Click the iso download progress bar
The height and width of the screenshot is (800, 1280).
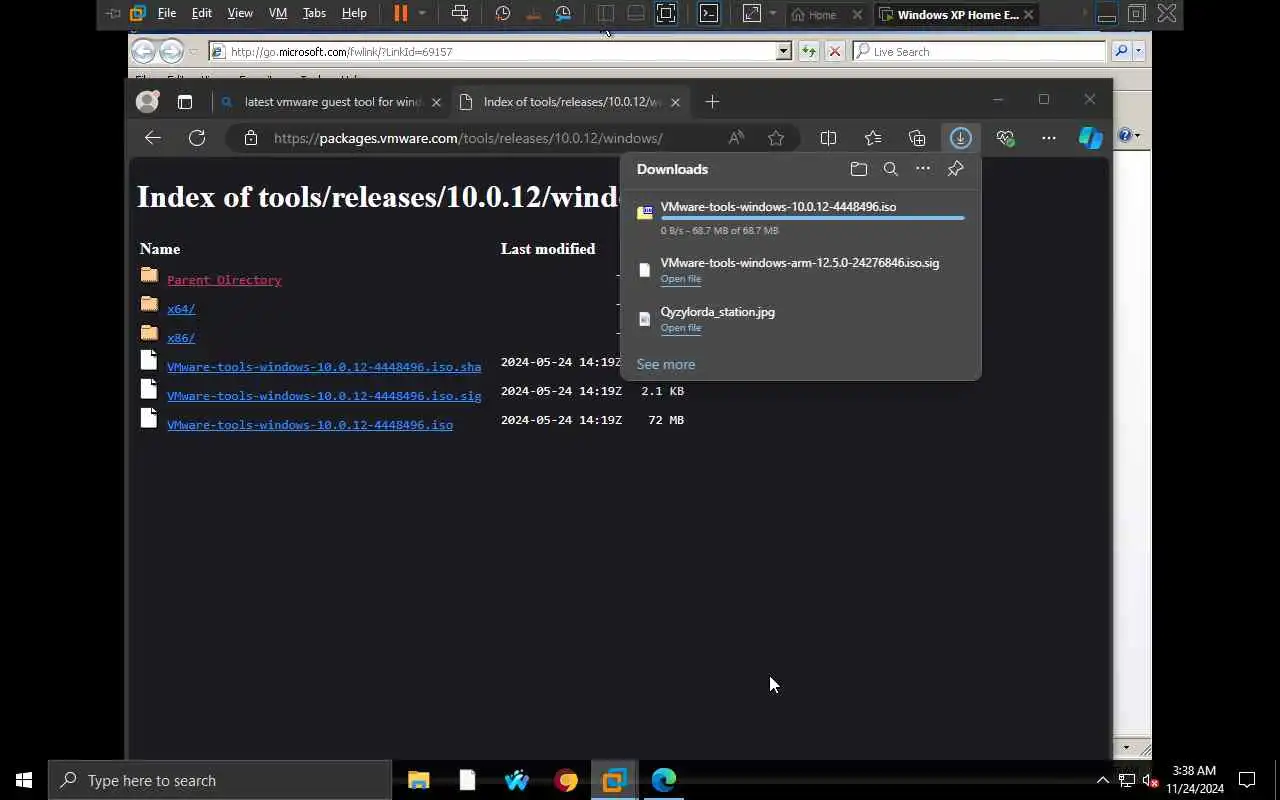tap(813, 218)
